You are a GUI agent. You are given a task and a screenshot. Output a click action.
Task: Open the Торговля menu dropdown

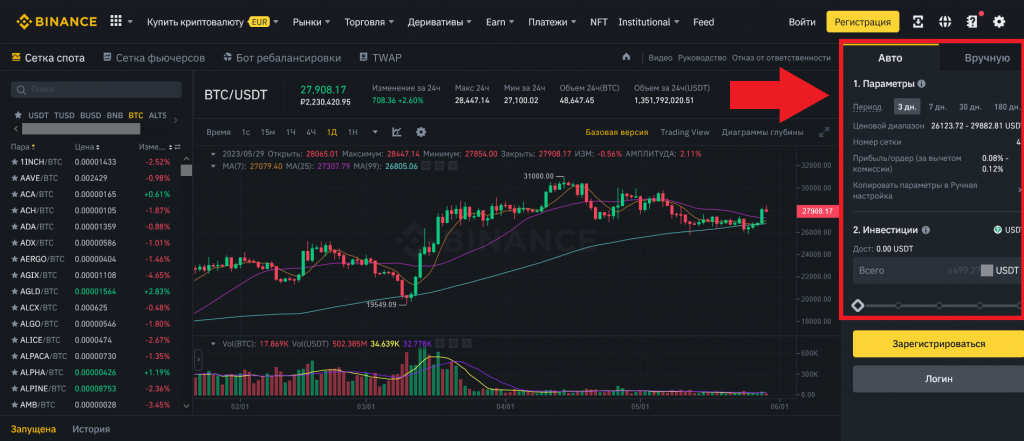pyautogui.click(x=369, y=22)
